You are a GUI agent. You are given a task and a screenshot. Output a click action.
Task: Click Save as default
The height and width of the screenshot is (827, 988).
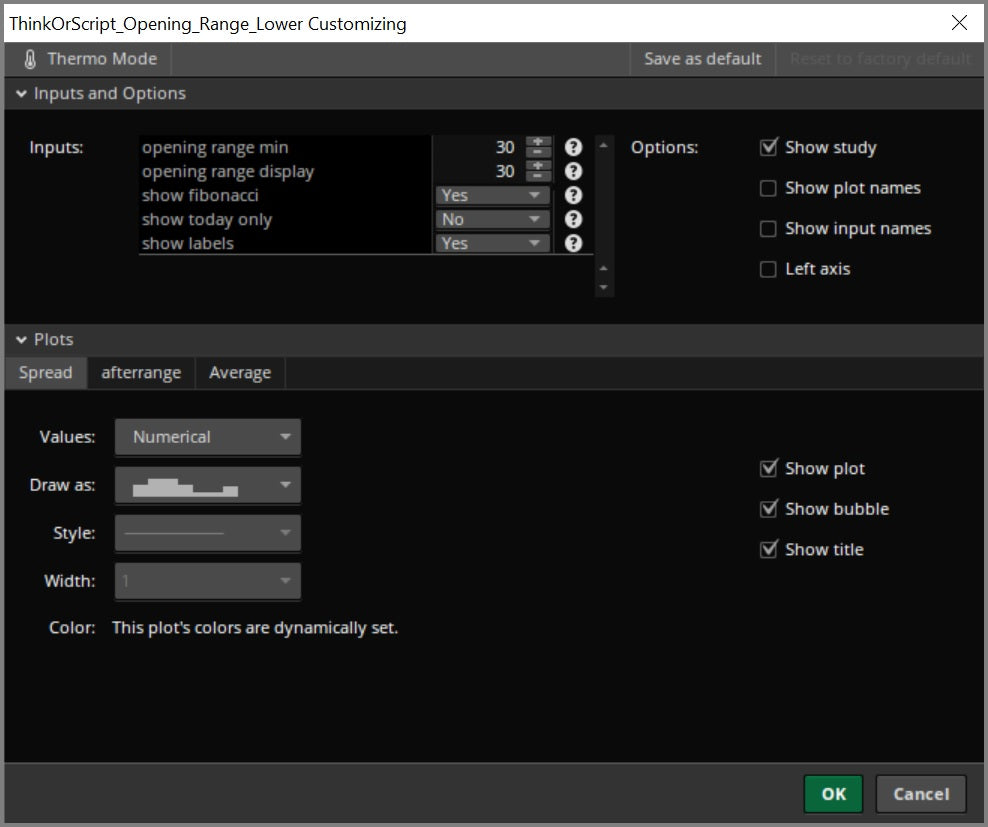pos(703,59)
